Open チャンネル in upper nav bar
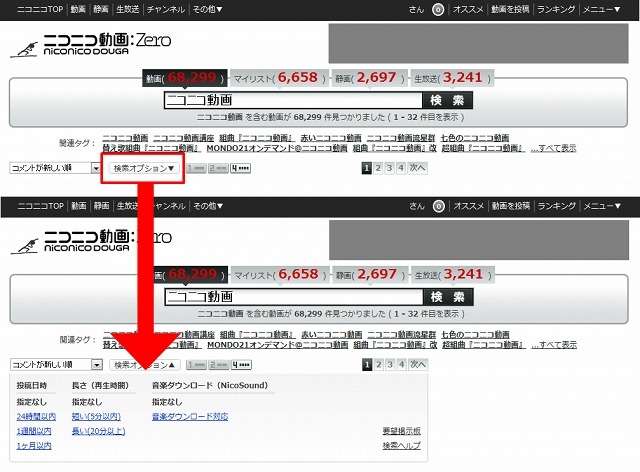The height and width of the screenshot is (472, 640). pos(166,9)
